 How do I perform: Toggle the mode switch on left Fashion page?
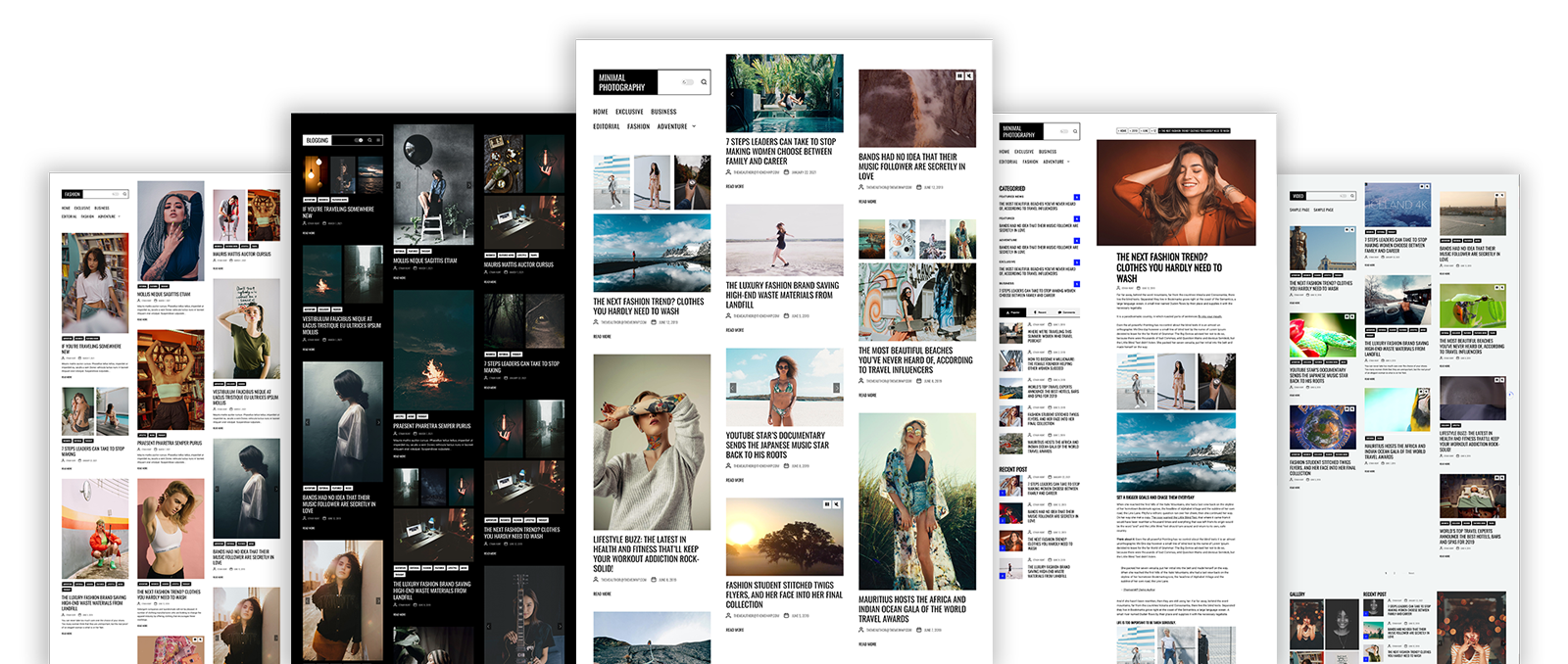115,194
